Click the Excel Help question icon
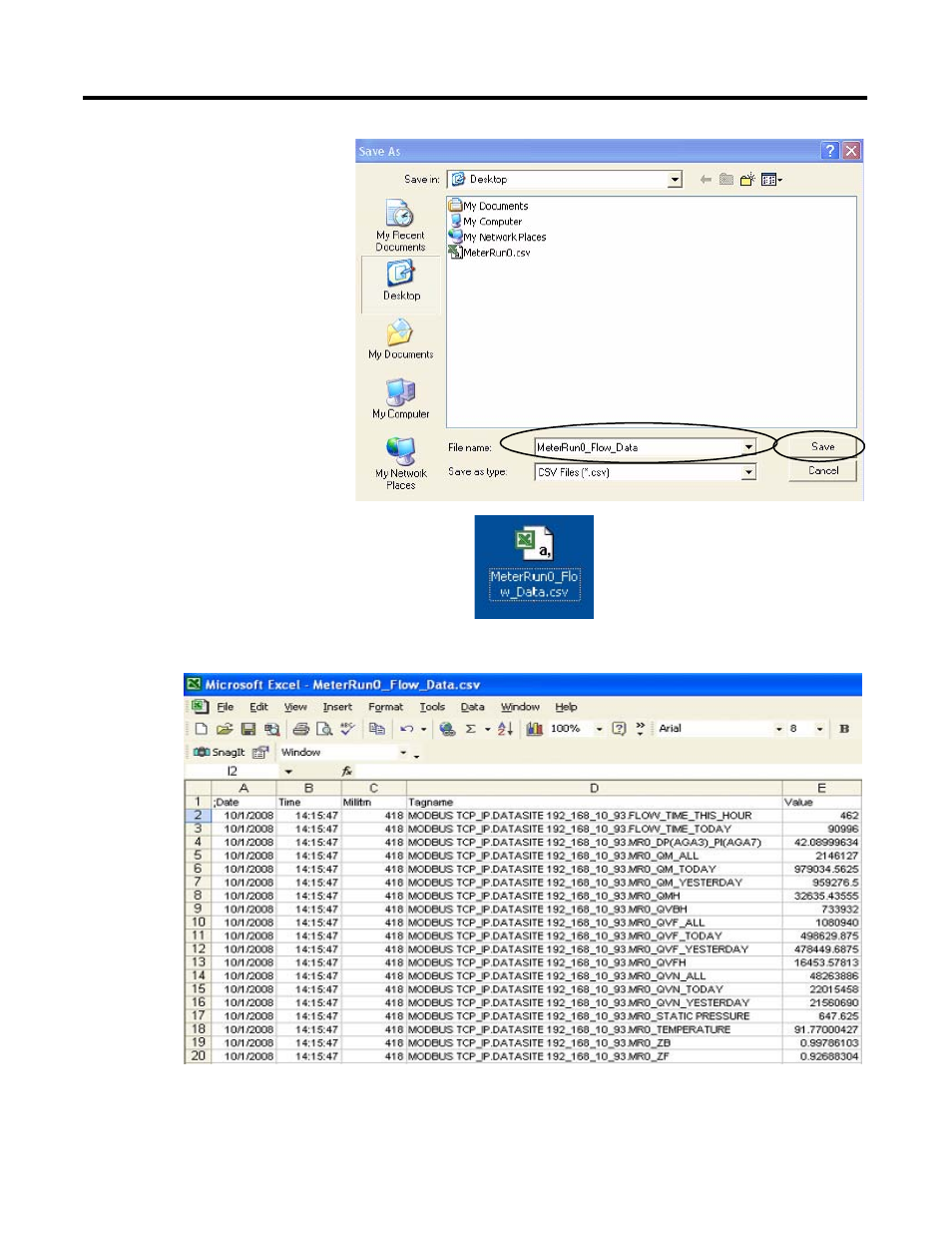Image resolution: width=952 pixels, height=1233 pixels. [619, 729]
